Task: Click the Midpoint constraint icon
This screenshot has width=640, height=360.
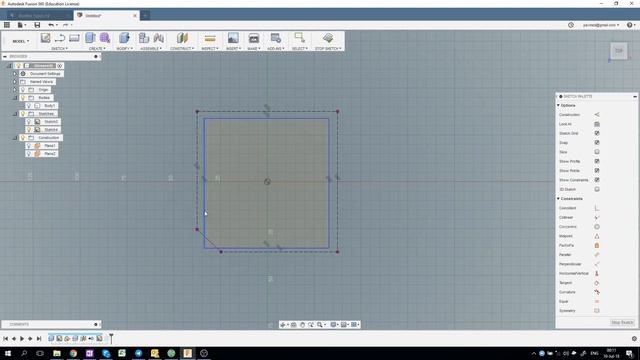Action: (x=597, y=236)
